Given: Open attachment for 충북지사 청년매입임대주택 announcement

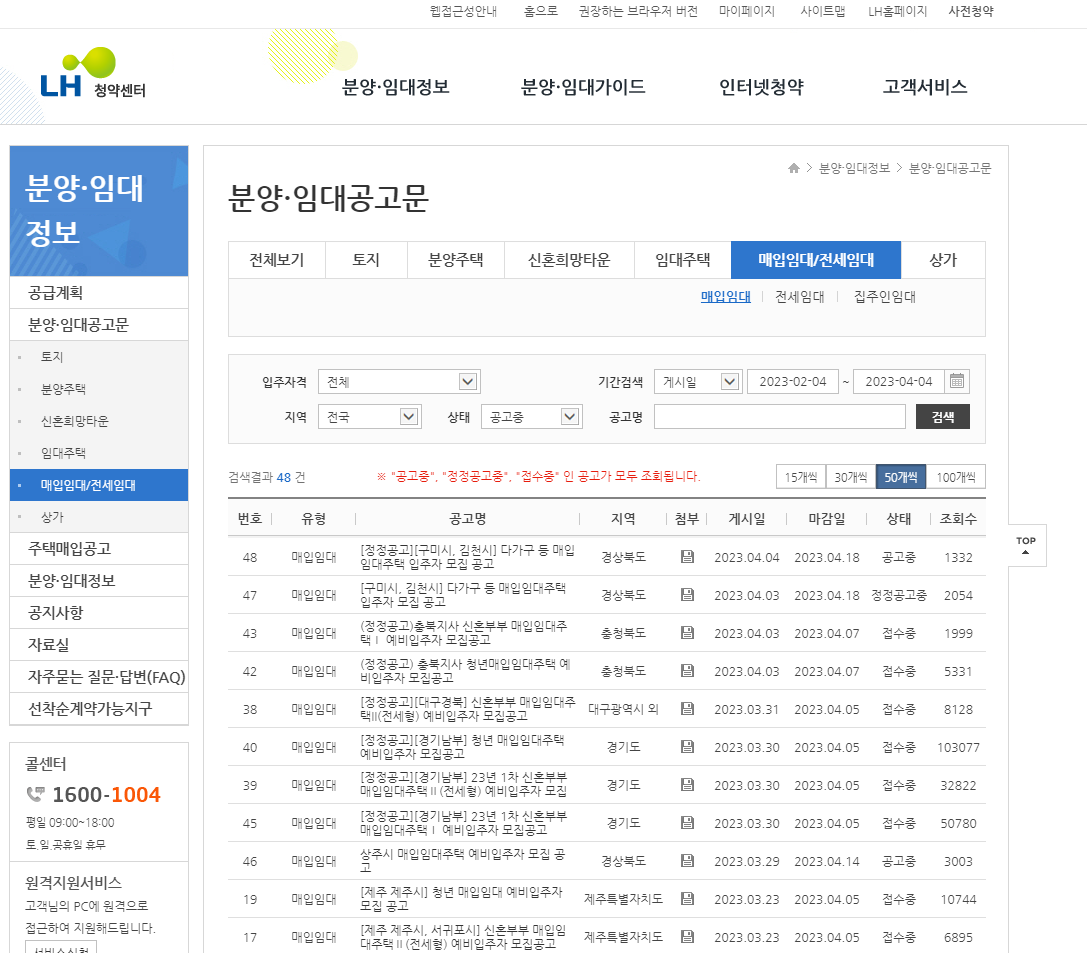Looking at the screenshot, I should (x=687, y=670).
